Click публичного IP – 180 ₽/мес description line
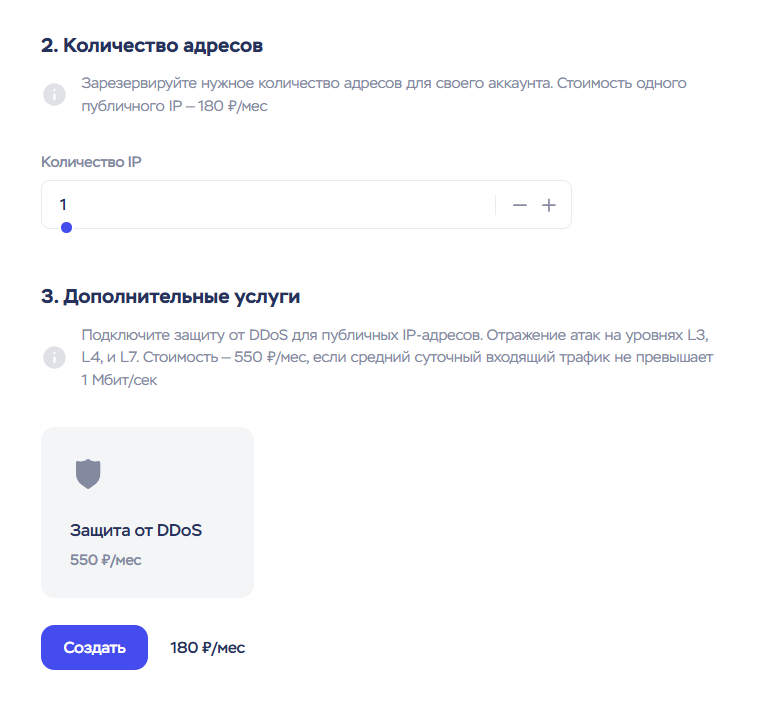Screen dimensions: 762x719 pos(174,106)
